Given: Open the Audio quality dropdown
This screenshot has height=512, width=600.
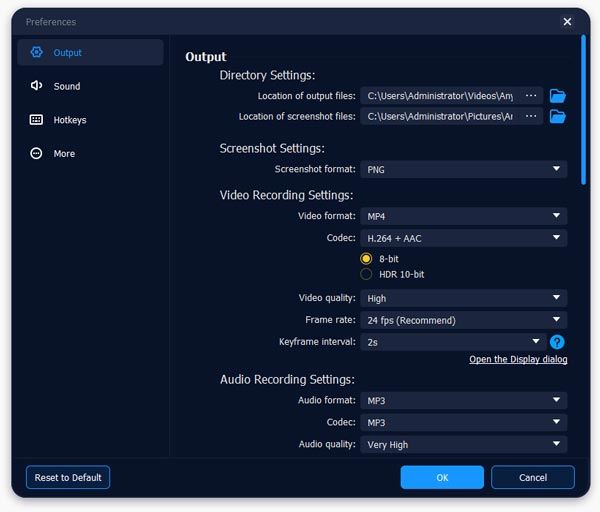Looking at the screenshot, I should click(463, 445).
